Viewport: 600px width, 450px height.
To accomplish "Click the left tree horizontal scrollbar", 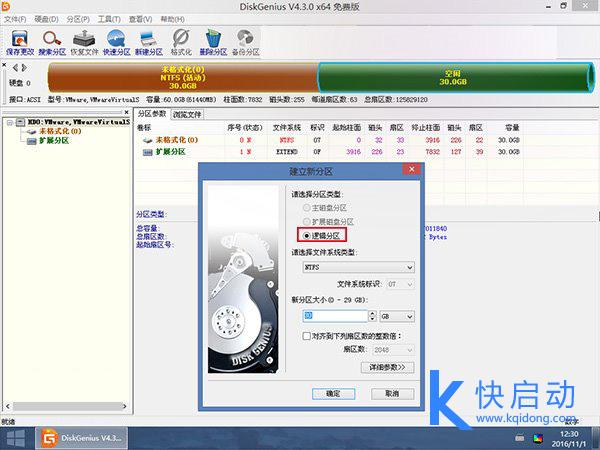I will pos(66,406).
